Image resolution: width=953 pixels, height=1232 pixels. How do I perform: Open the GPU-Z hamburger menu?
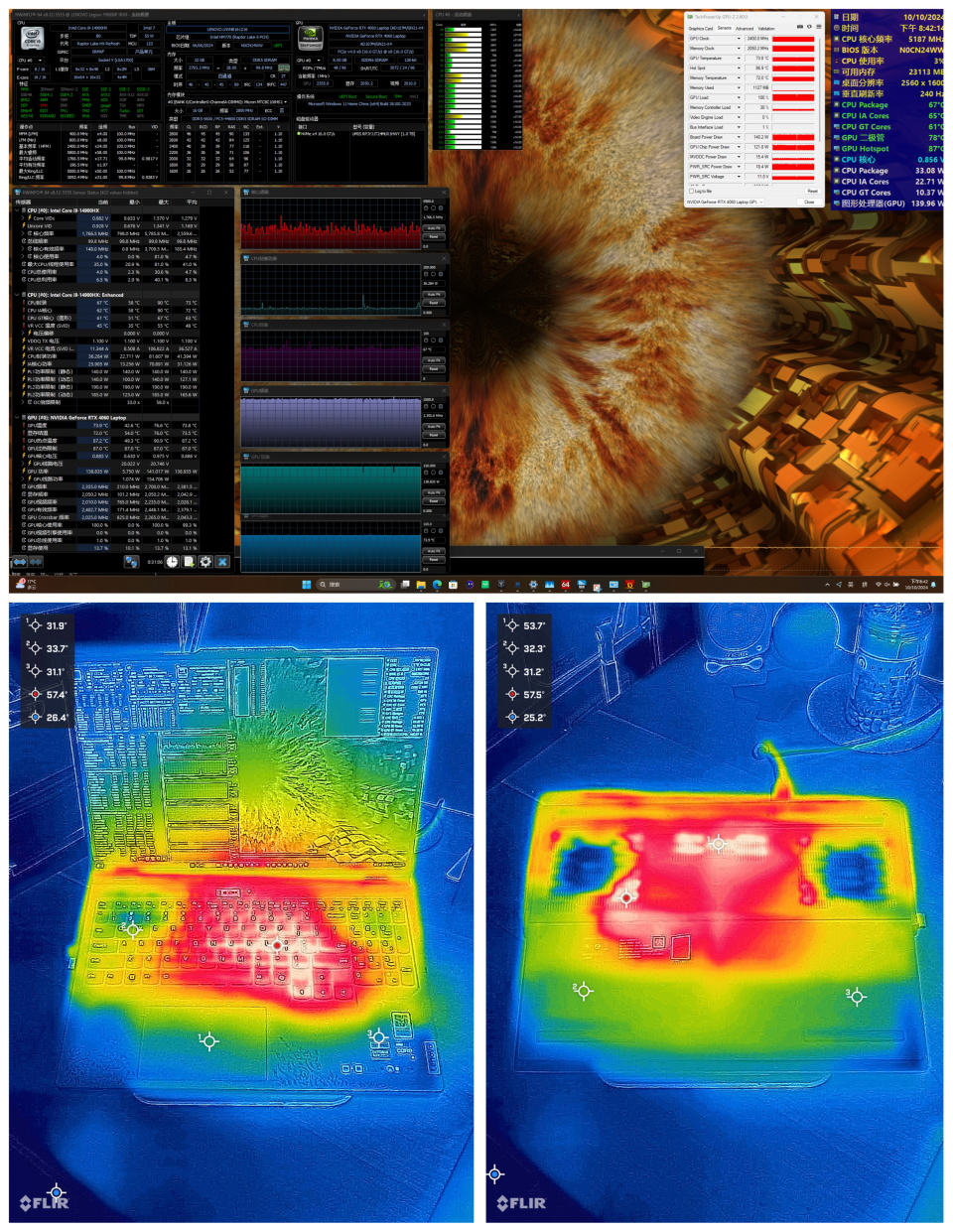coord(818,28)
